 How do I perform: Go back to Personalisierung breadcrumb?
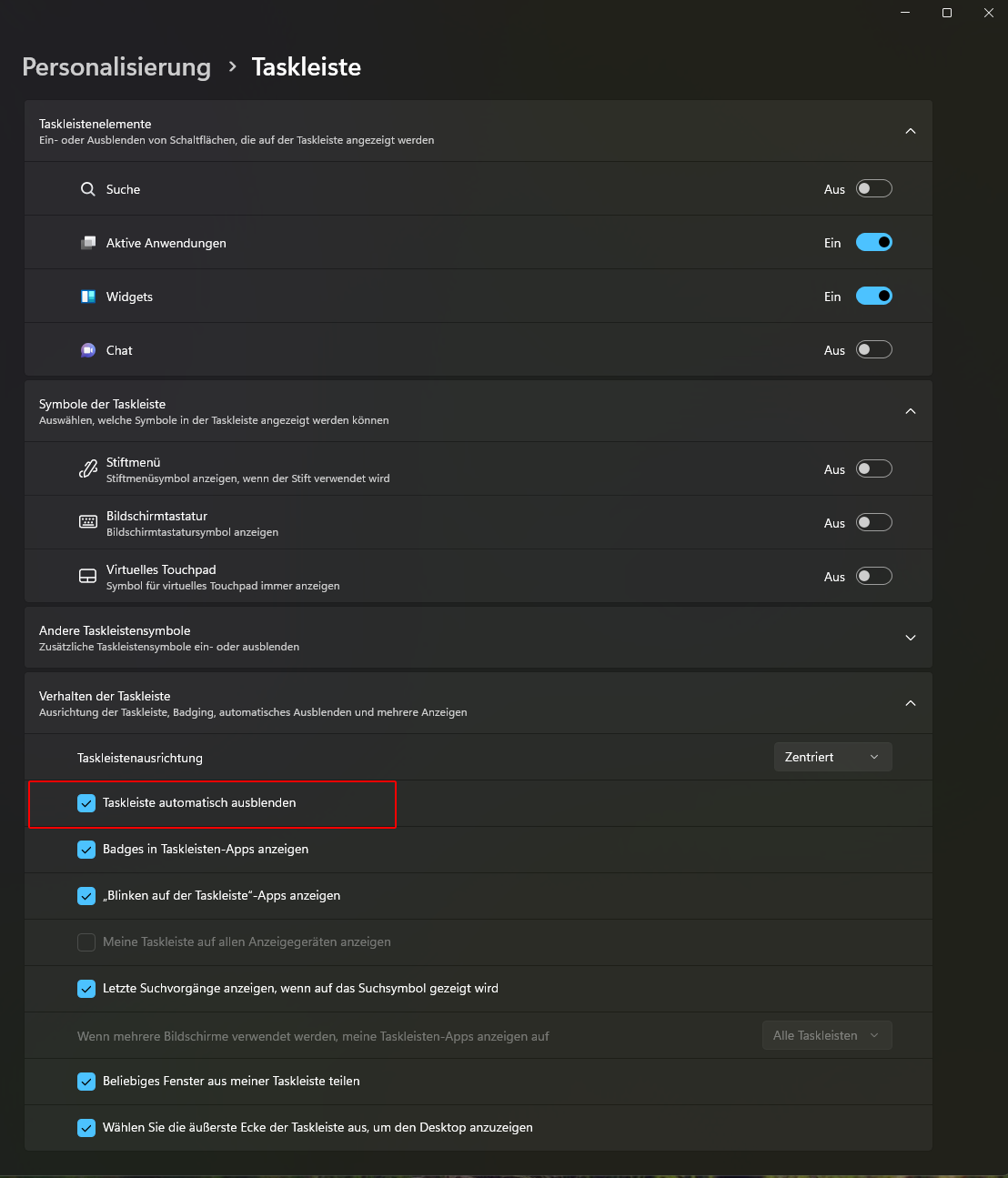[116, 67]
